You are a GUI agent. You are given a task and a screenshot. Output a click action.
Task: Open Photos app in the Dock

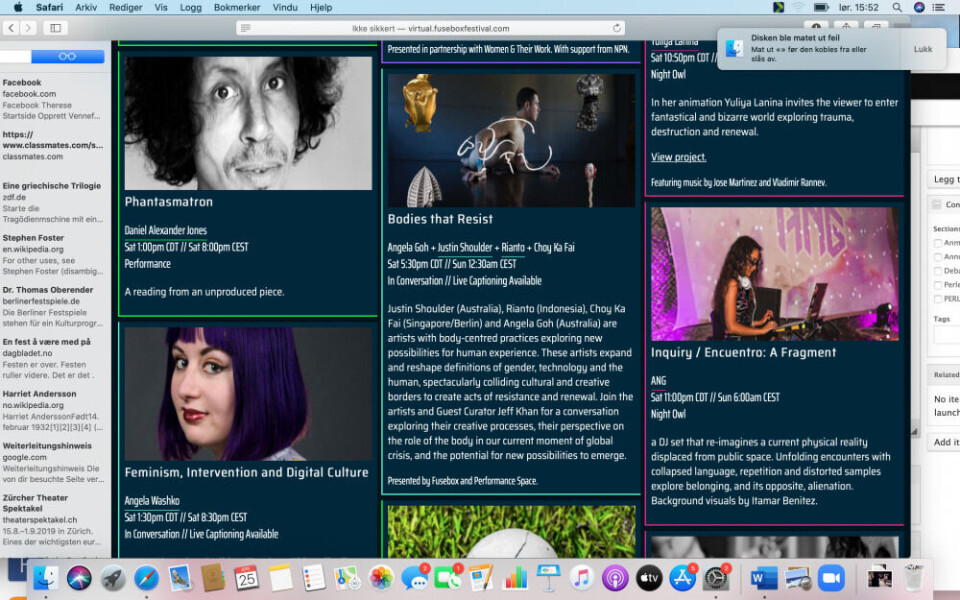click(x=381, y=577)
